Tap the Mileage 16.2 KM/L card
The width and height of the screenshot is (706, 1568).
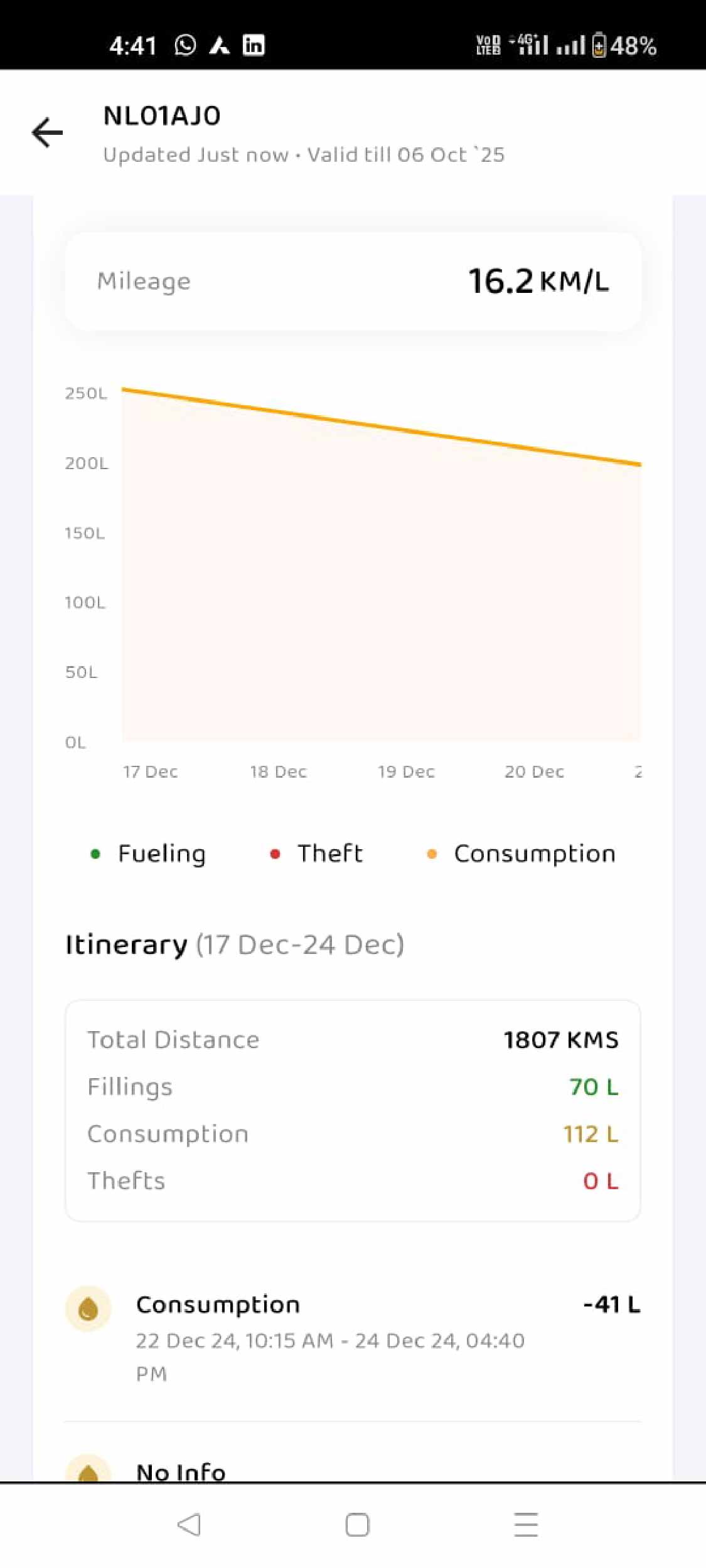click(353, 281)
